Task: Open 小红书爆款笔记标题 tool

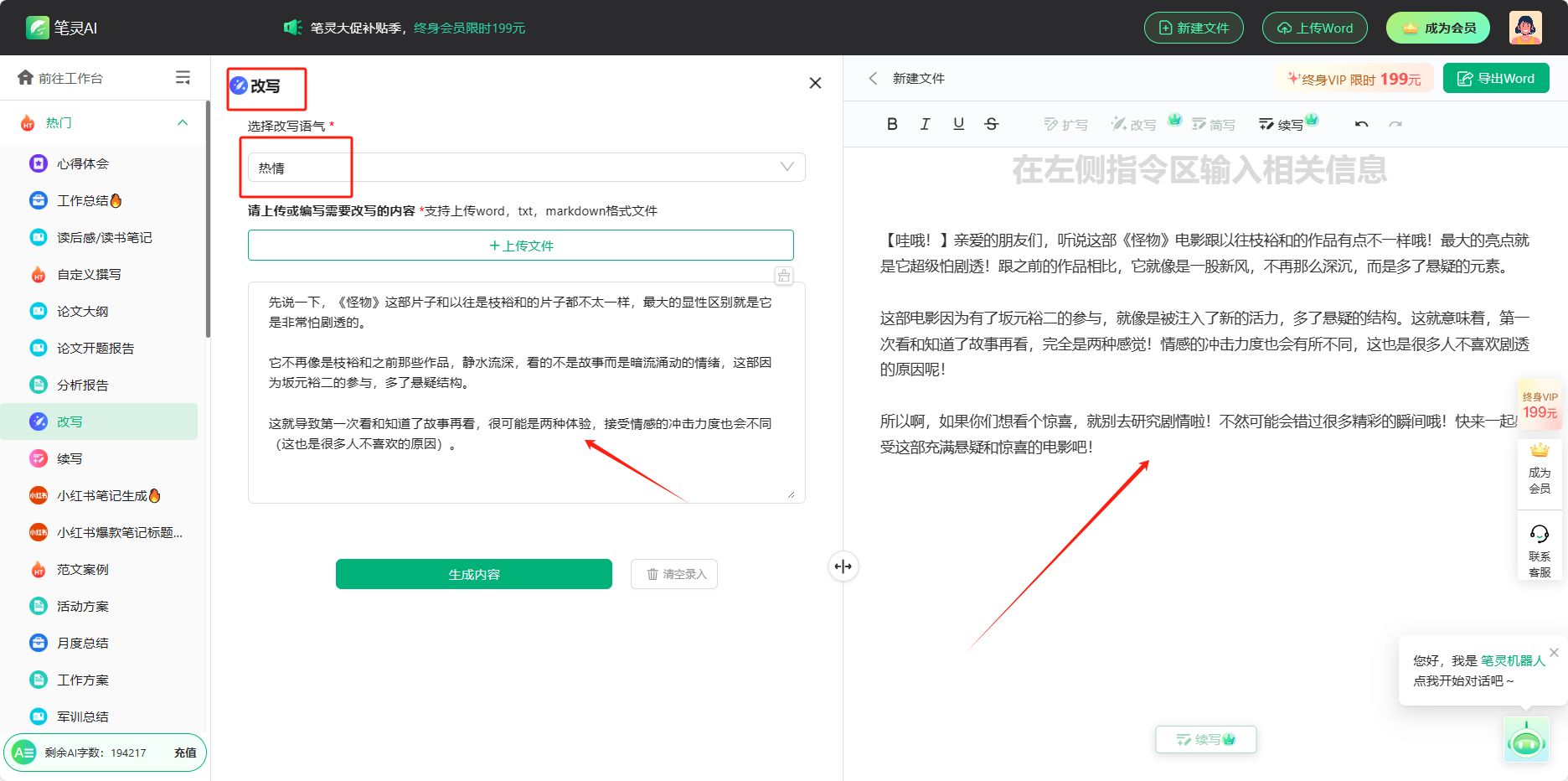Action: point(99,532)
